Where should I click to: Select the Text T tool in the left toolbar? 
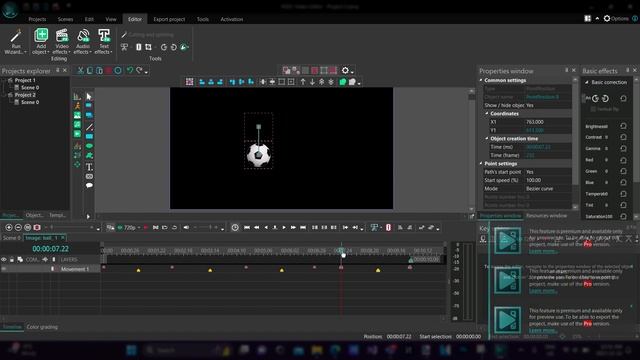point(89,167)
